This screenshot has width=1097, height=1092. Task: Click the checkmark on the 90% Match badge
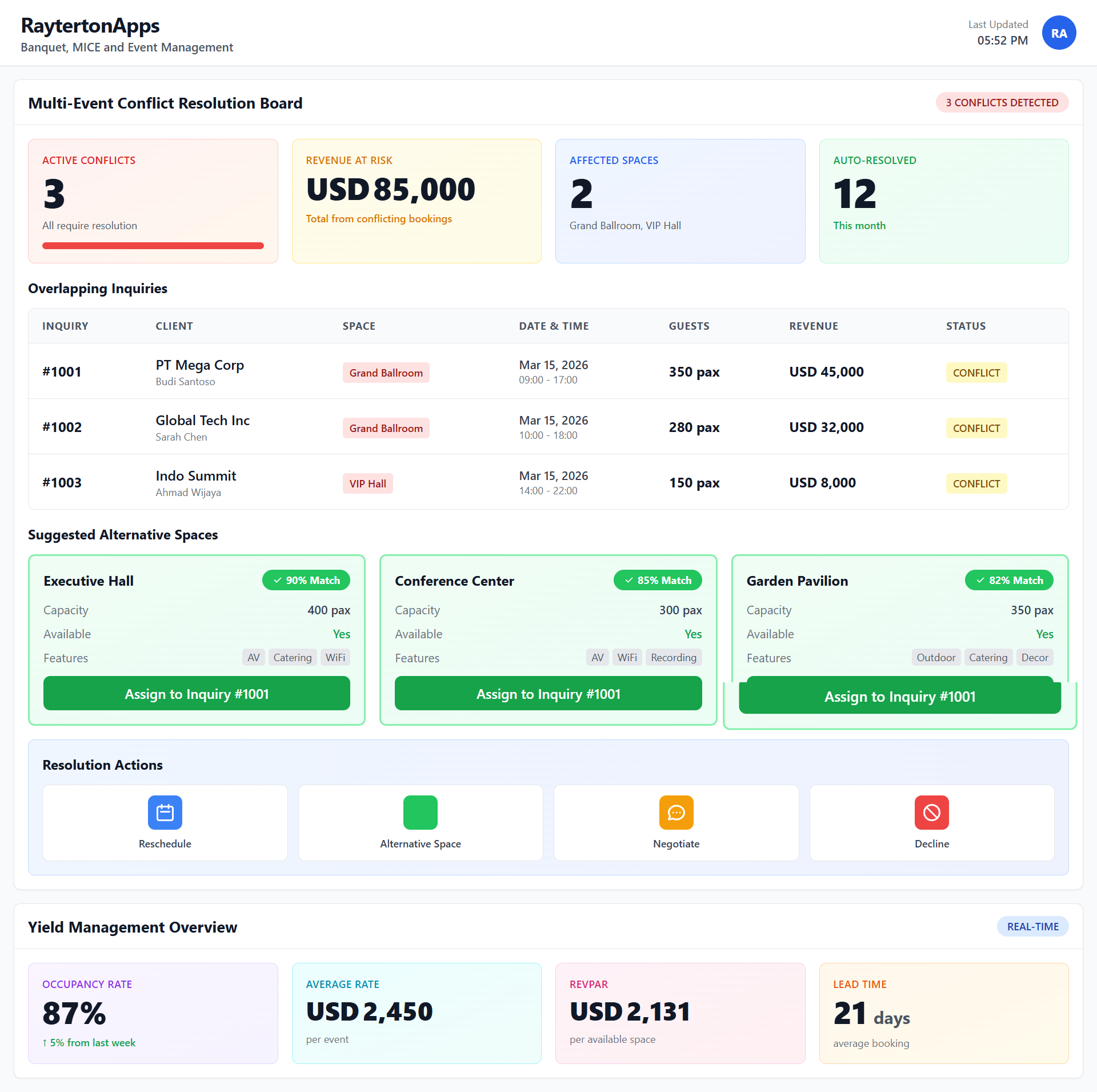point(278,579)
